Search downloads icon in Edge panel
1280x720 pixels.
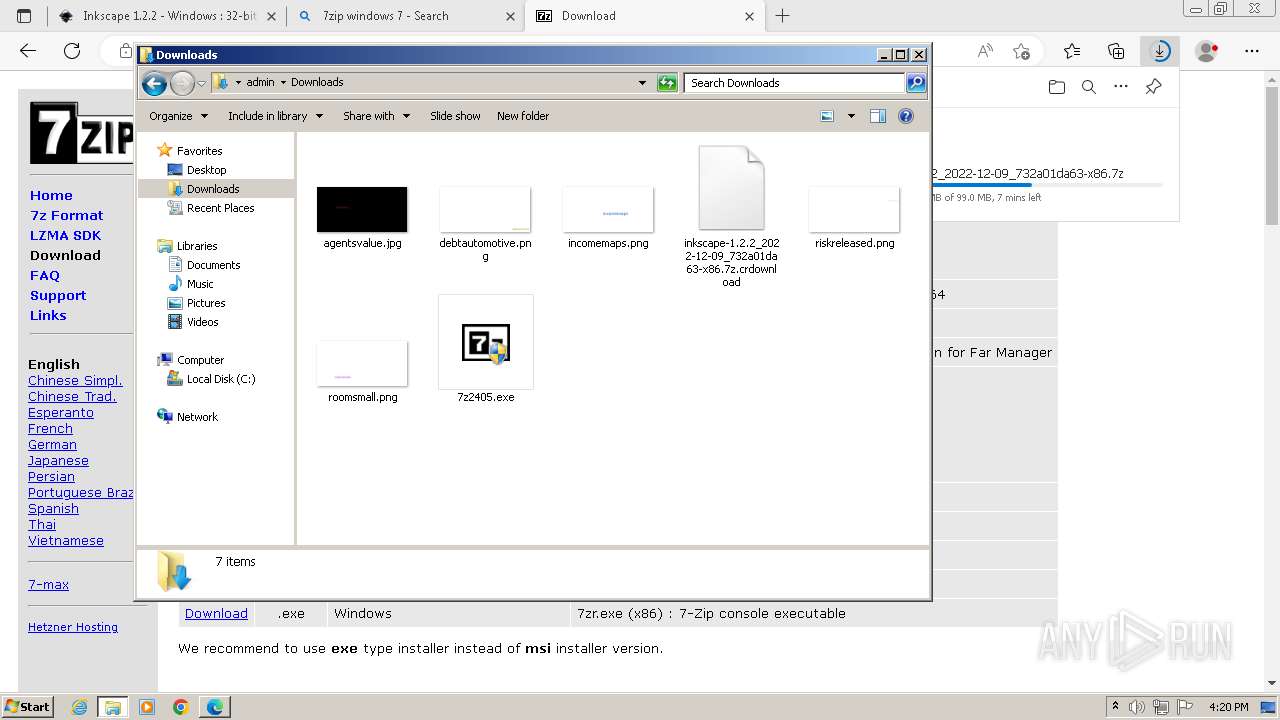point(1089,87)
